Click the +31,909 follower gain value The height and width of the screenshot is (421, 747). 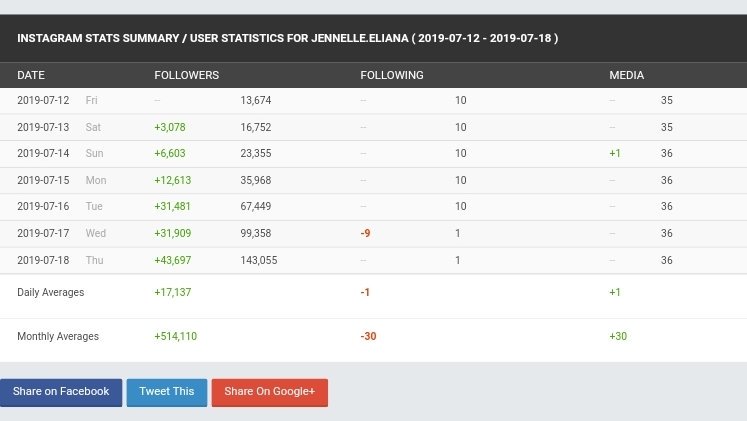[172, 233]
